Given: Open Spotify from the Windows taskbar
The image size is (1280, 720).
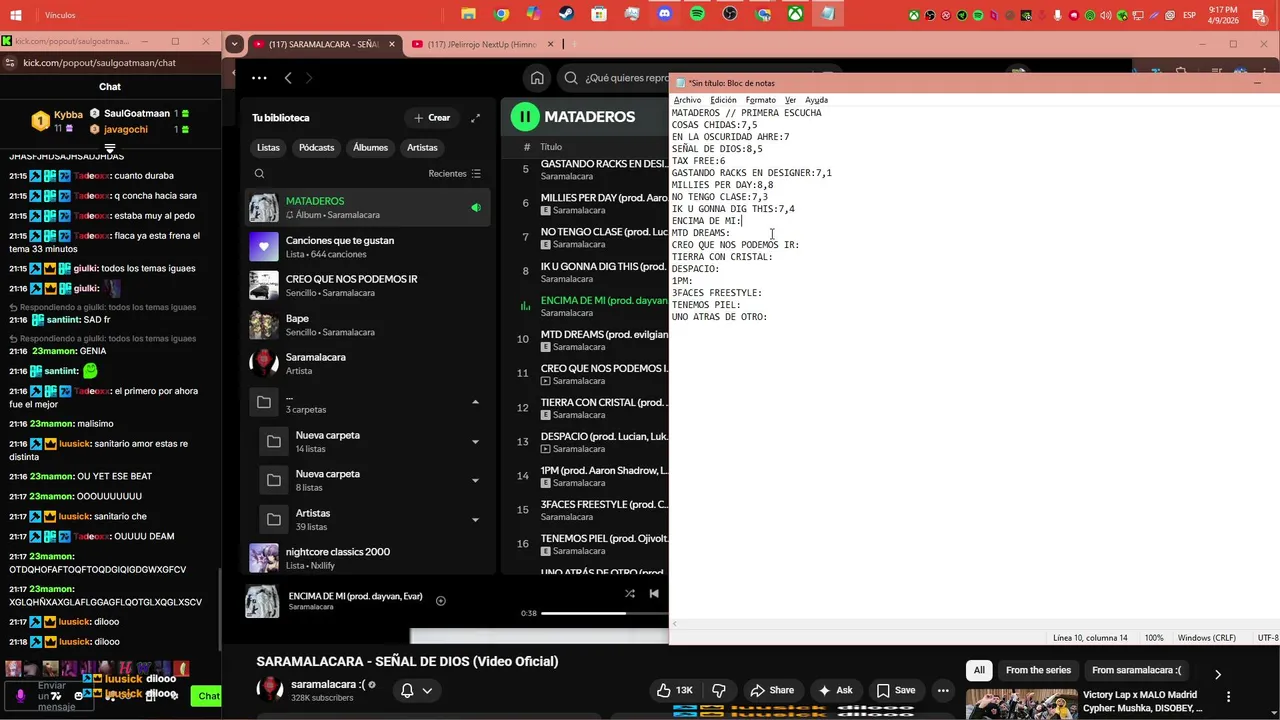Looking at the screenshot, I should click(x=697, y=14).
